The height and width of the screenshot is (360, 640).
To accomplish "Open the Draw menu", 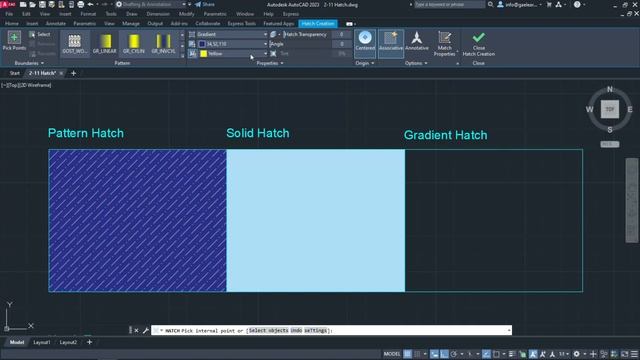I will tap(131, 14).
